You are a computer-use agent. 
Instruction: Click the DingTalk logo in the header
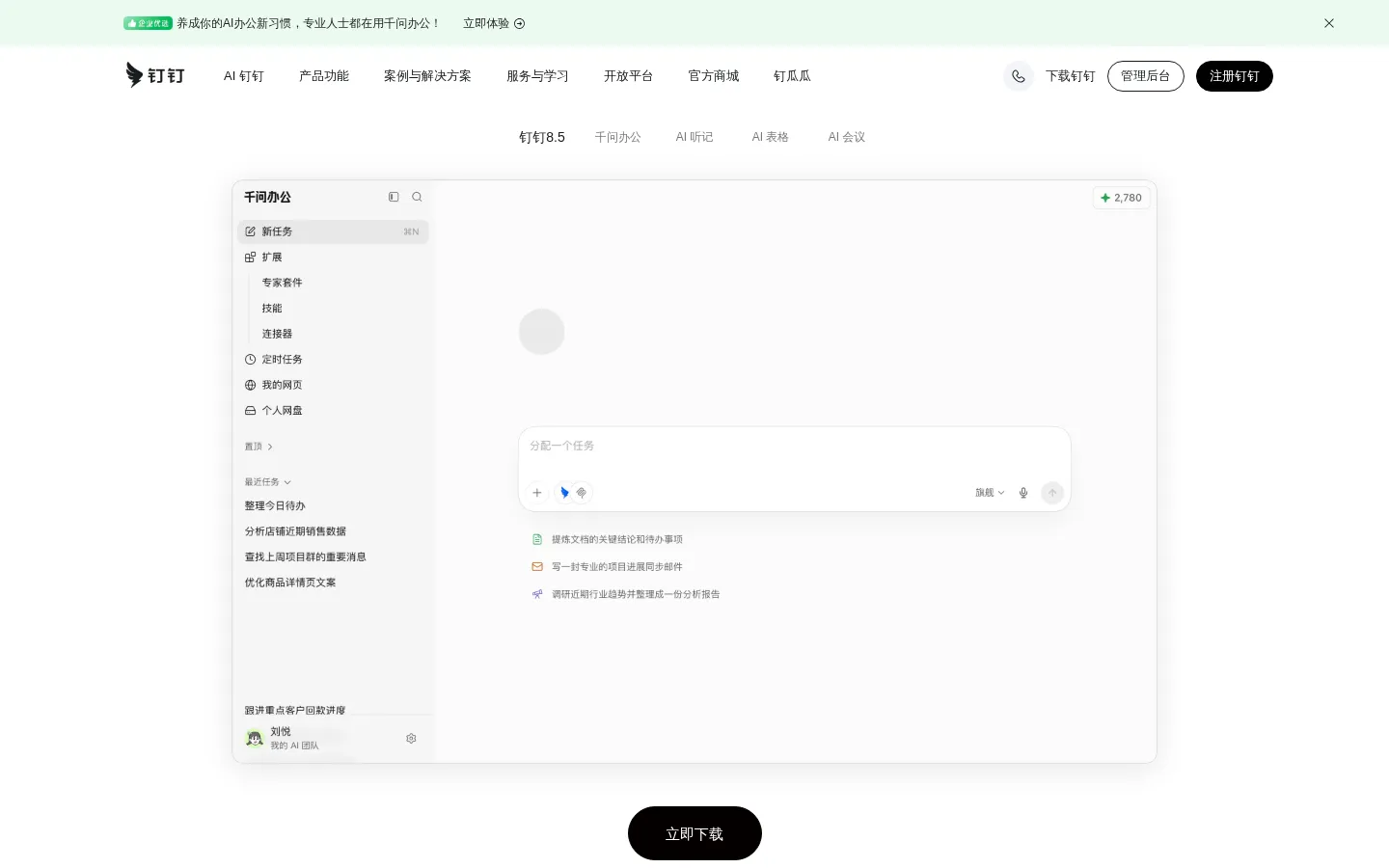tap(155, 75)
